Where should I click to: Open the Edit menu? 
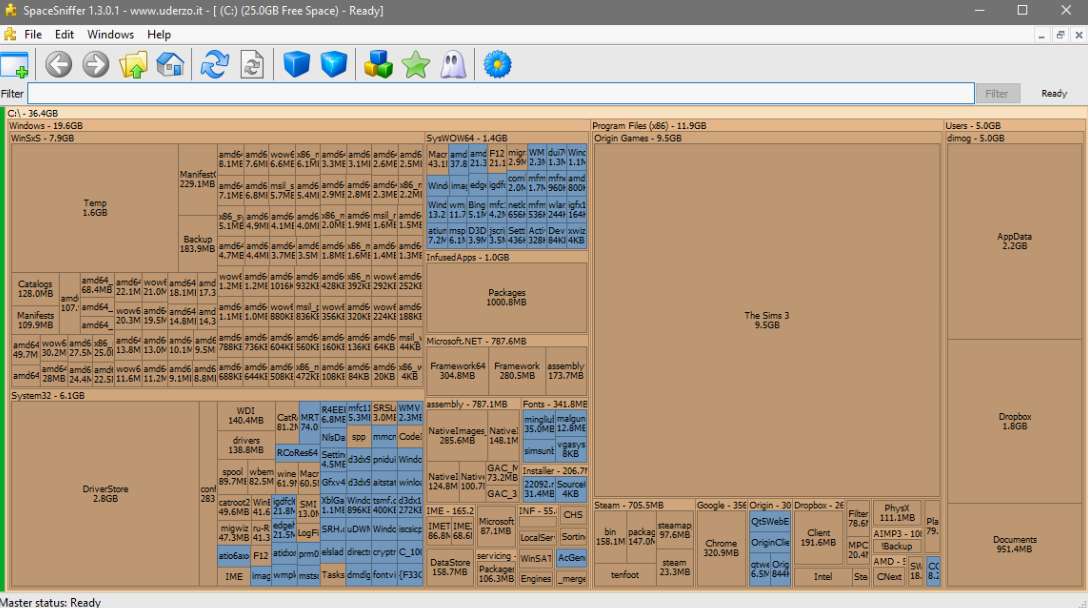pyautogui.click(x=65, y=35)
